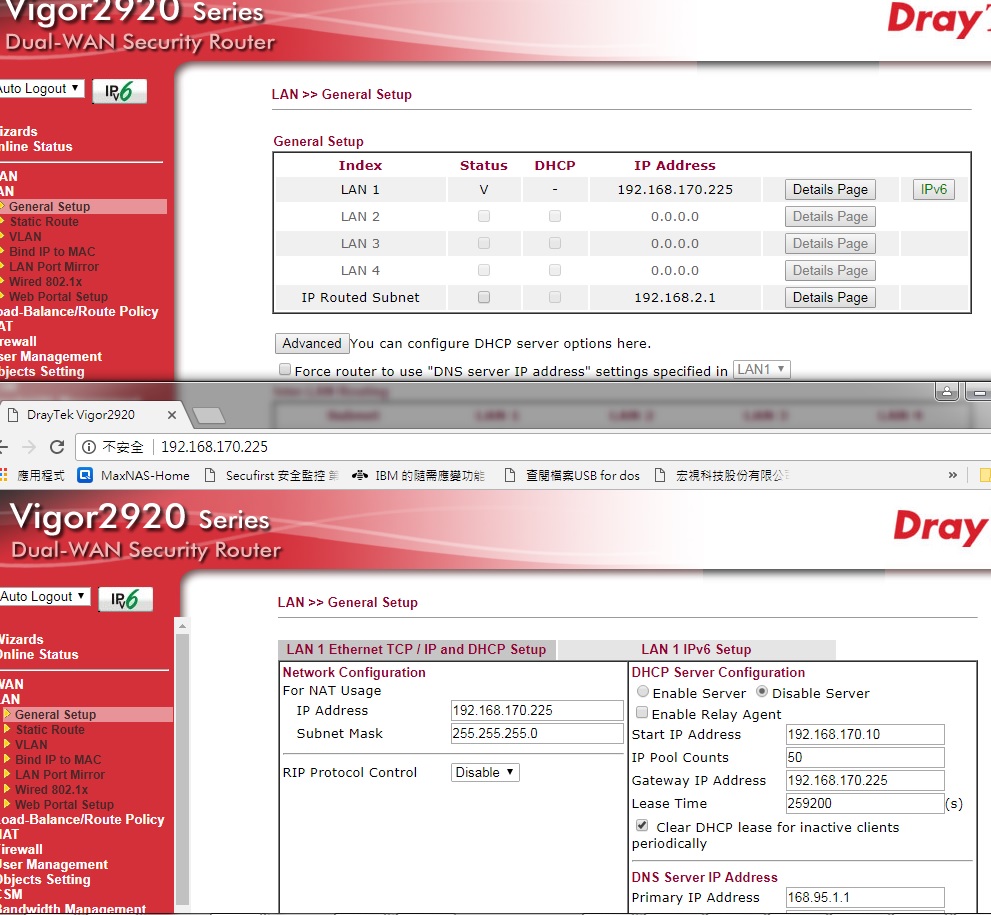Go back with the browser back arrow
The width and height of the screenshot is (991, 915).
tap(3, 447)
